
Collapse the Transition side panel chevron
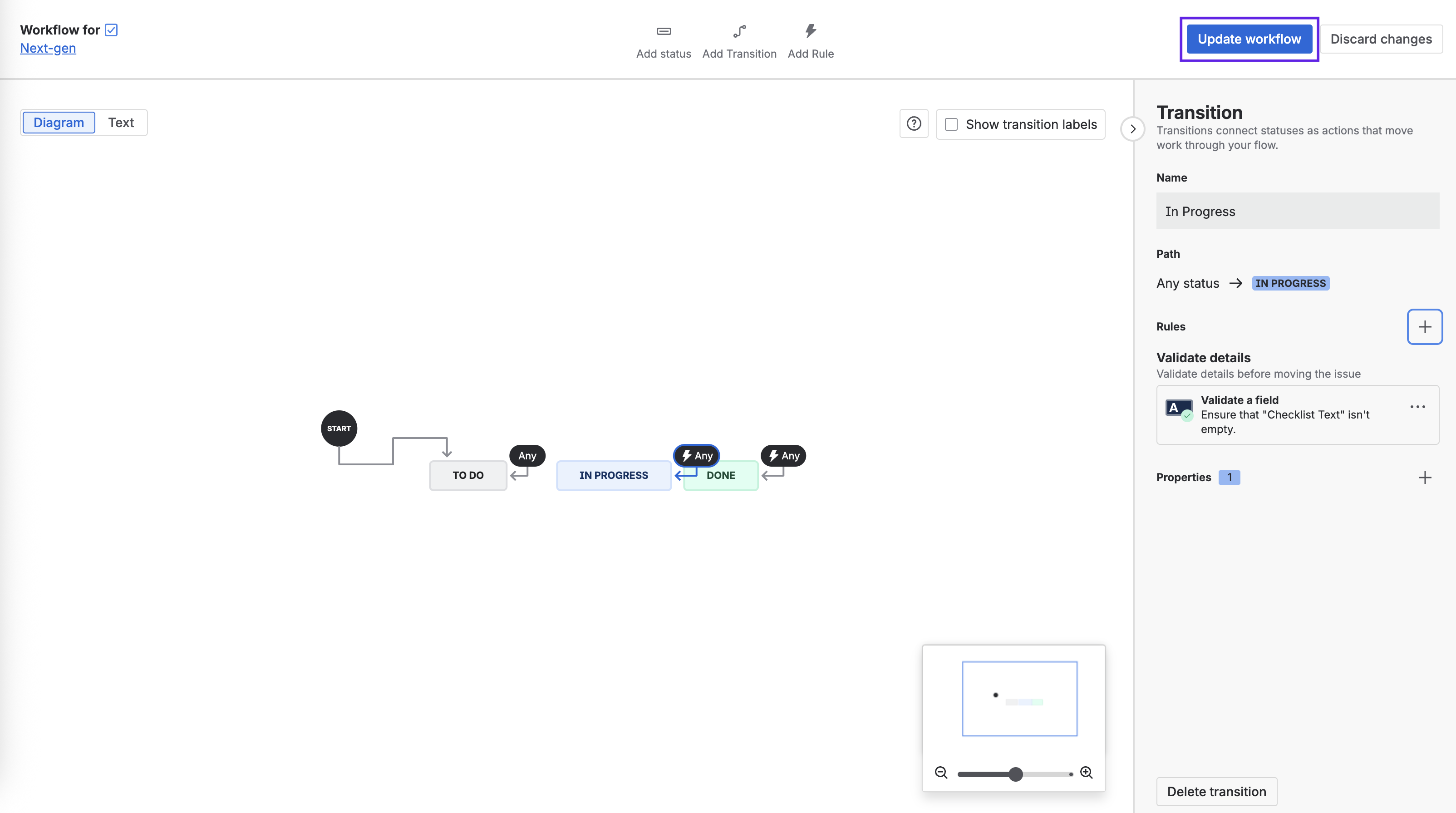(1133, 129)
